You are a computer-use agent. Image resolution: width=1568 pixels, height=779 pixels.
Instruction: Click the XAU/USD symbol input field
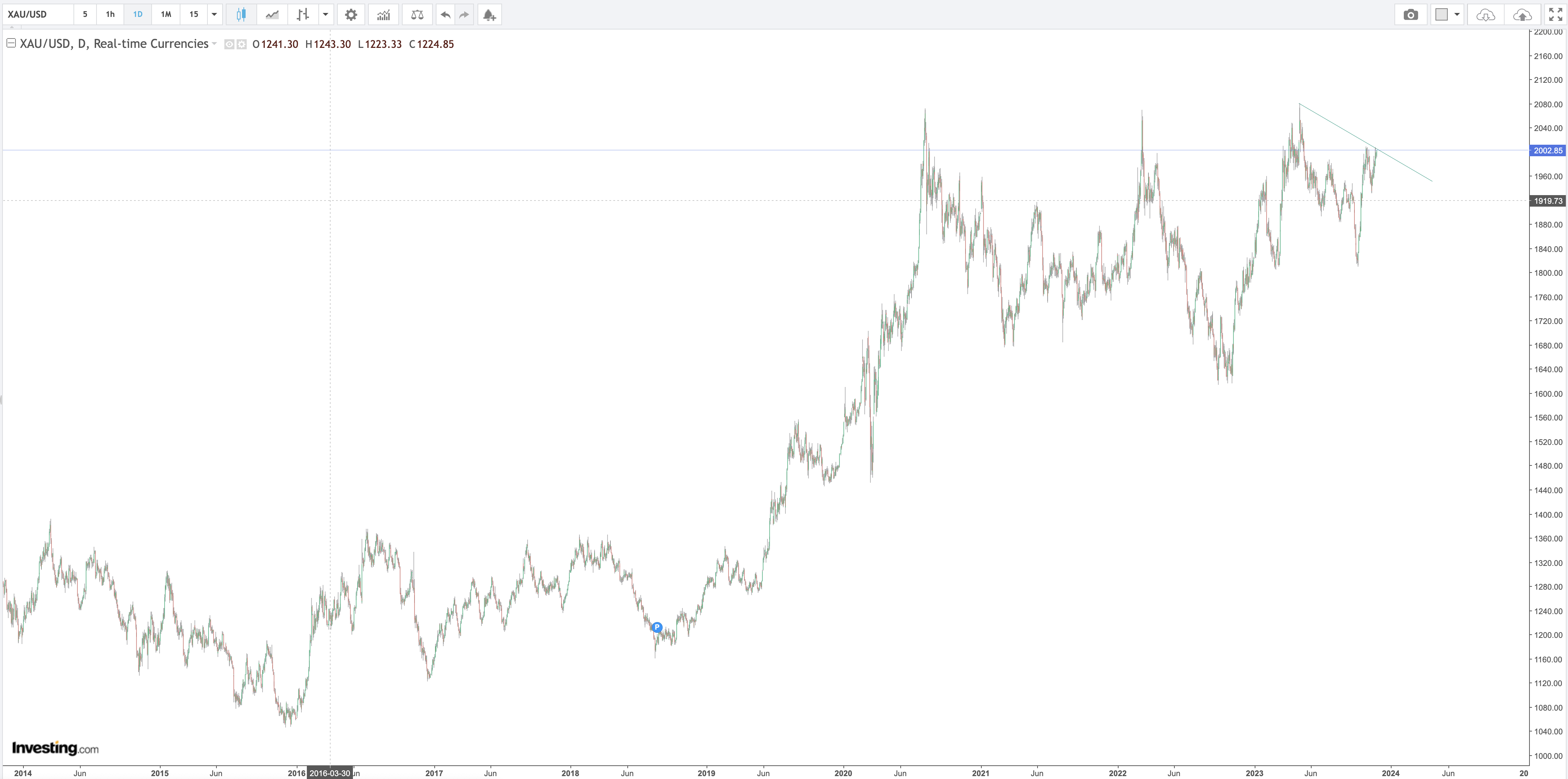pyautogui.click(x=38, y=15)
